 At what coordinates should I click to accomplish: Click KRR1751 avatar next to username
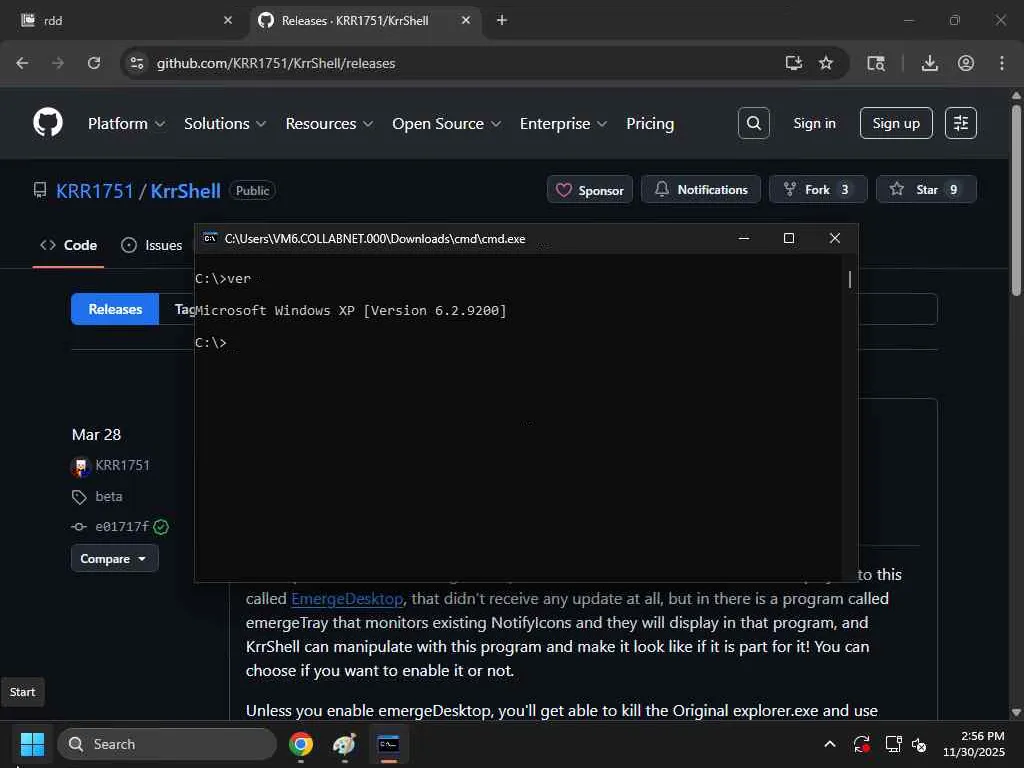click(x=80, y=466)
